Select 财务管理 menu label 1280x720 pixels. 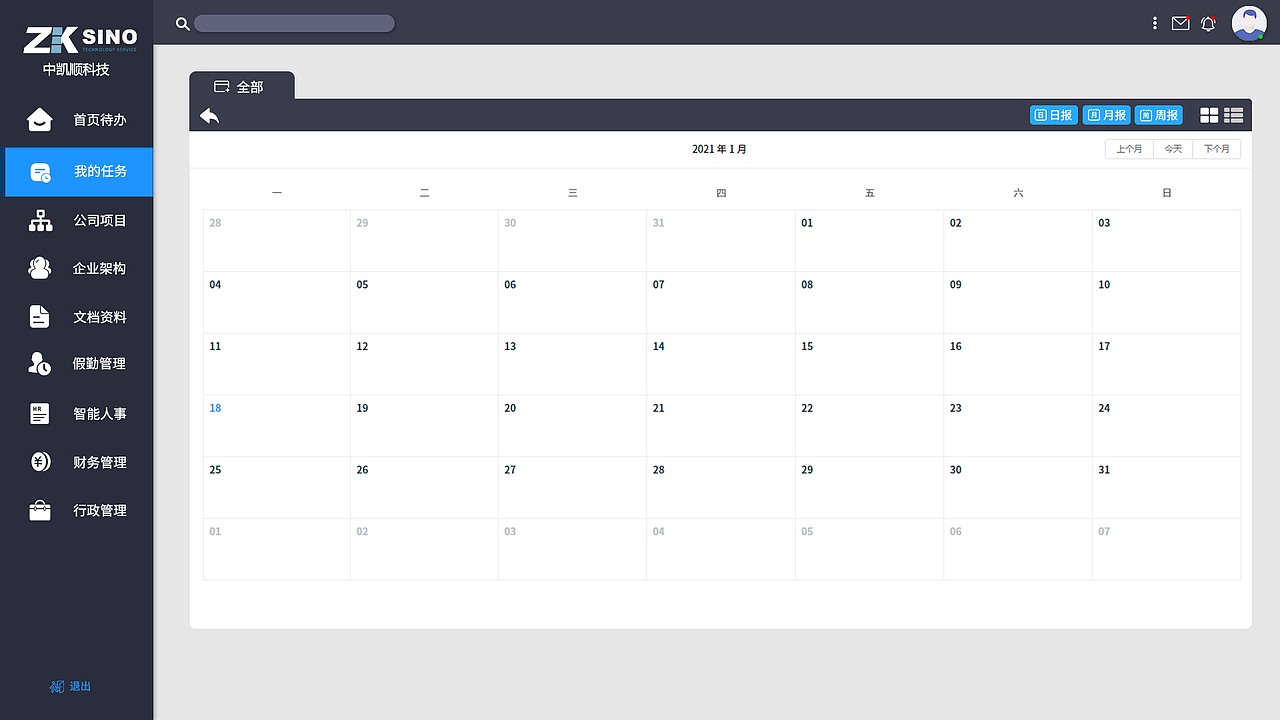tap(100, 462)
